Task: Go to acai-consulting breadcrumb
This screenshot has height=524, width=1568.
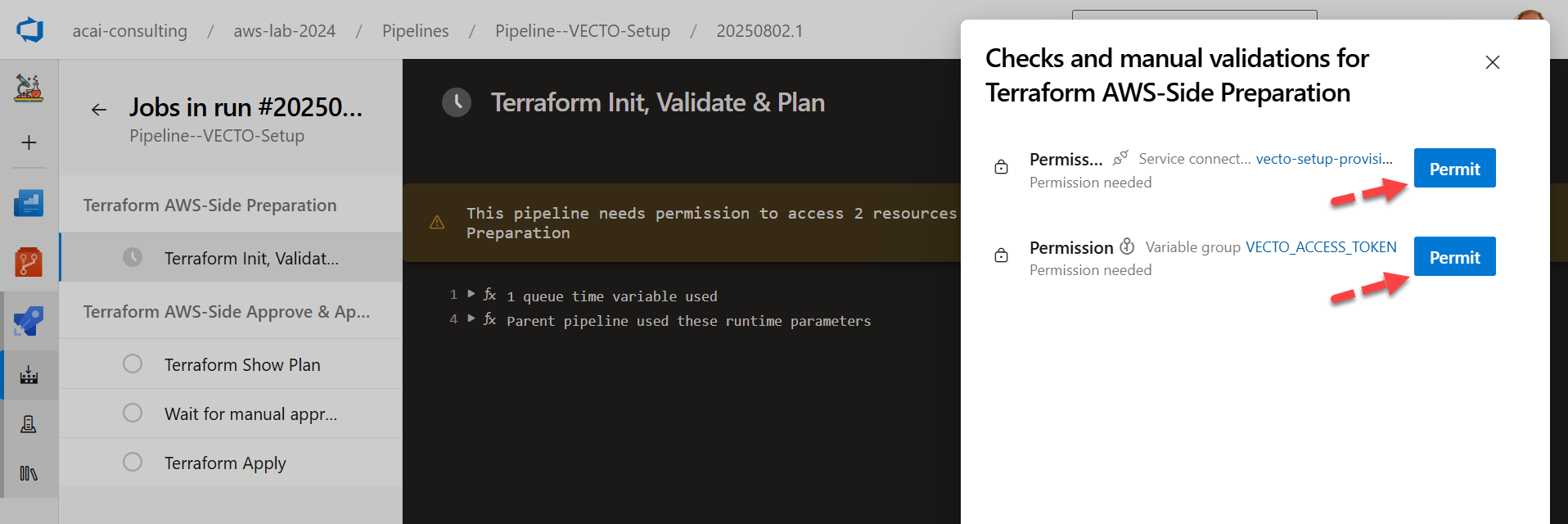Action: 130,31
